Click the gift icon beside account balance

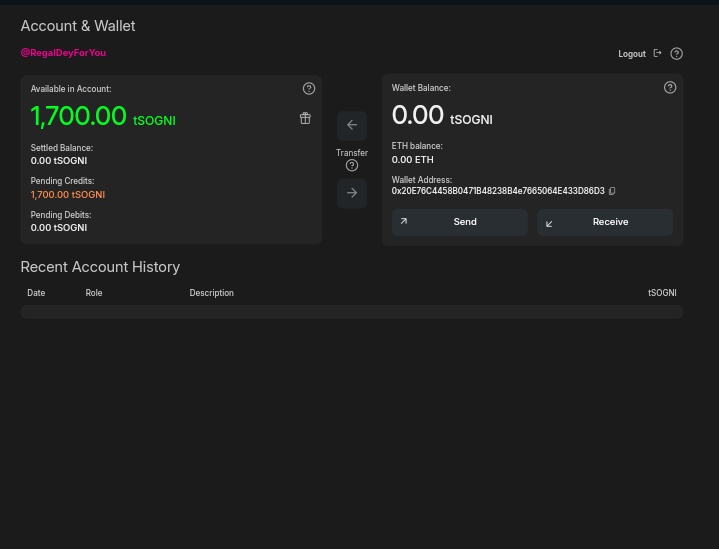point(305,118)
